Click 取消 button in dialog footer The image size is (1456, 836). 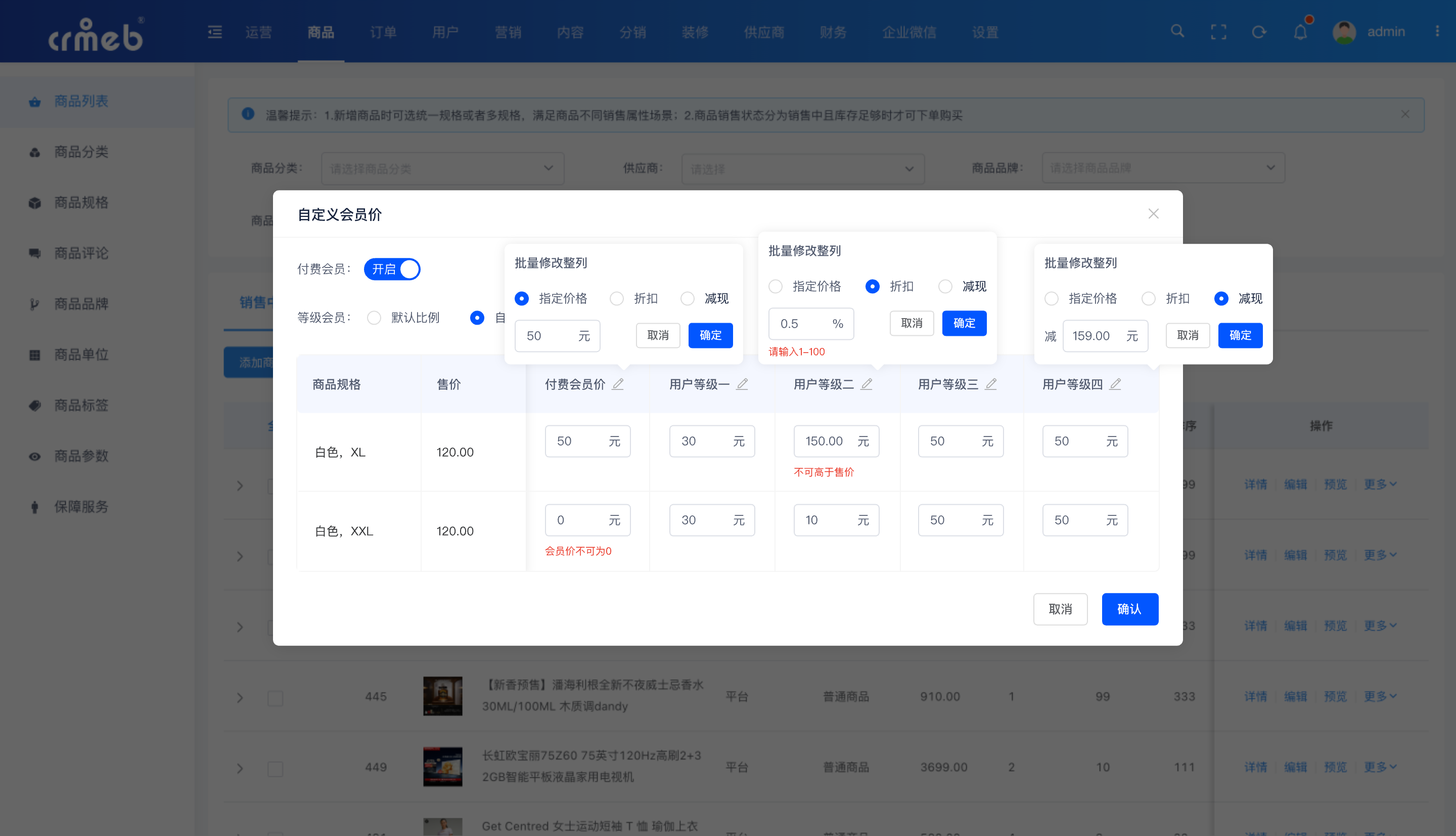(x=1060, y=608)
